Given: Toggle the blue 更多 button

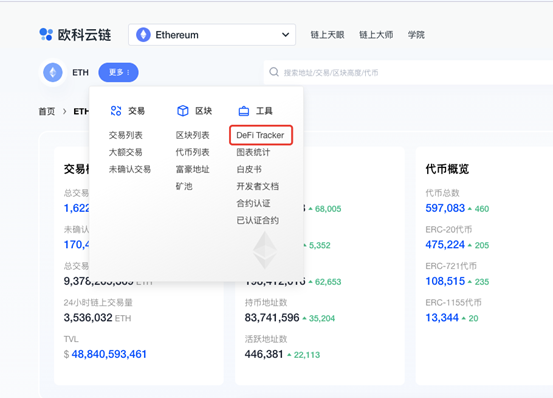Looking at the screenshot, I should coord(118,72).
